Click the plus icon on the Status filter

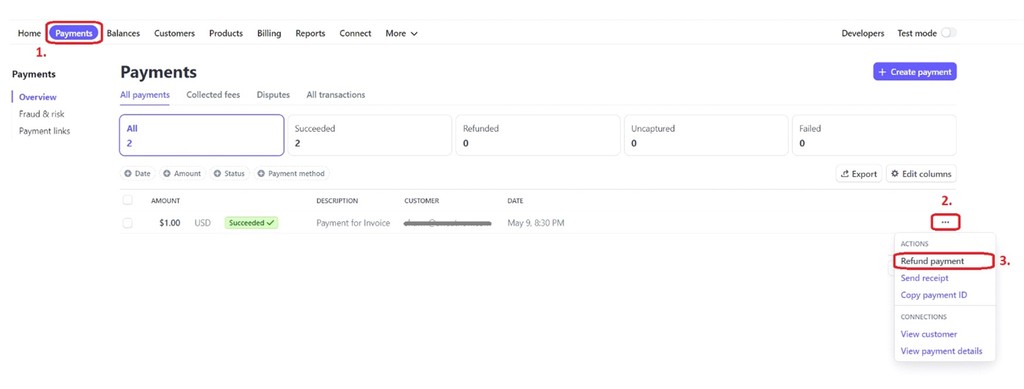click(217, 174)
